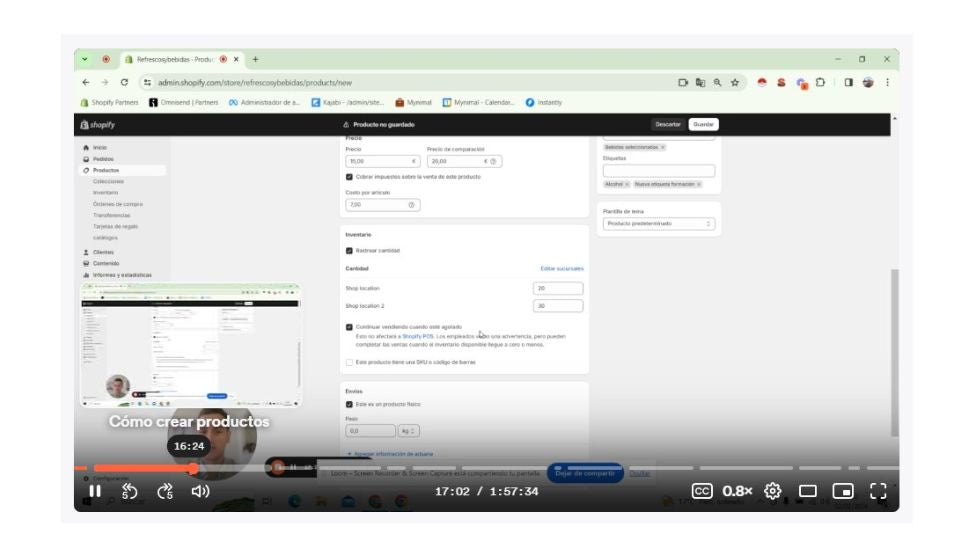Change the 0.8× playback speed
968x557 pixels.
[737, 491]
